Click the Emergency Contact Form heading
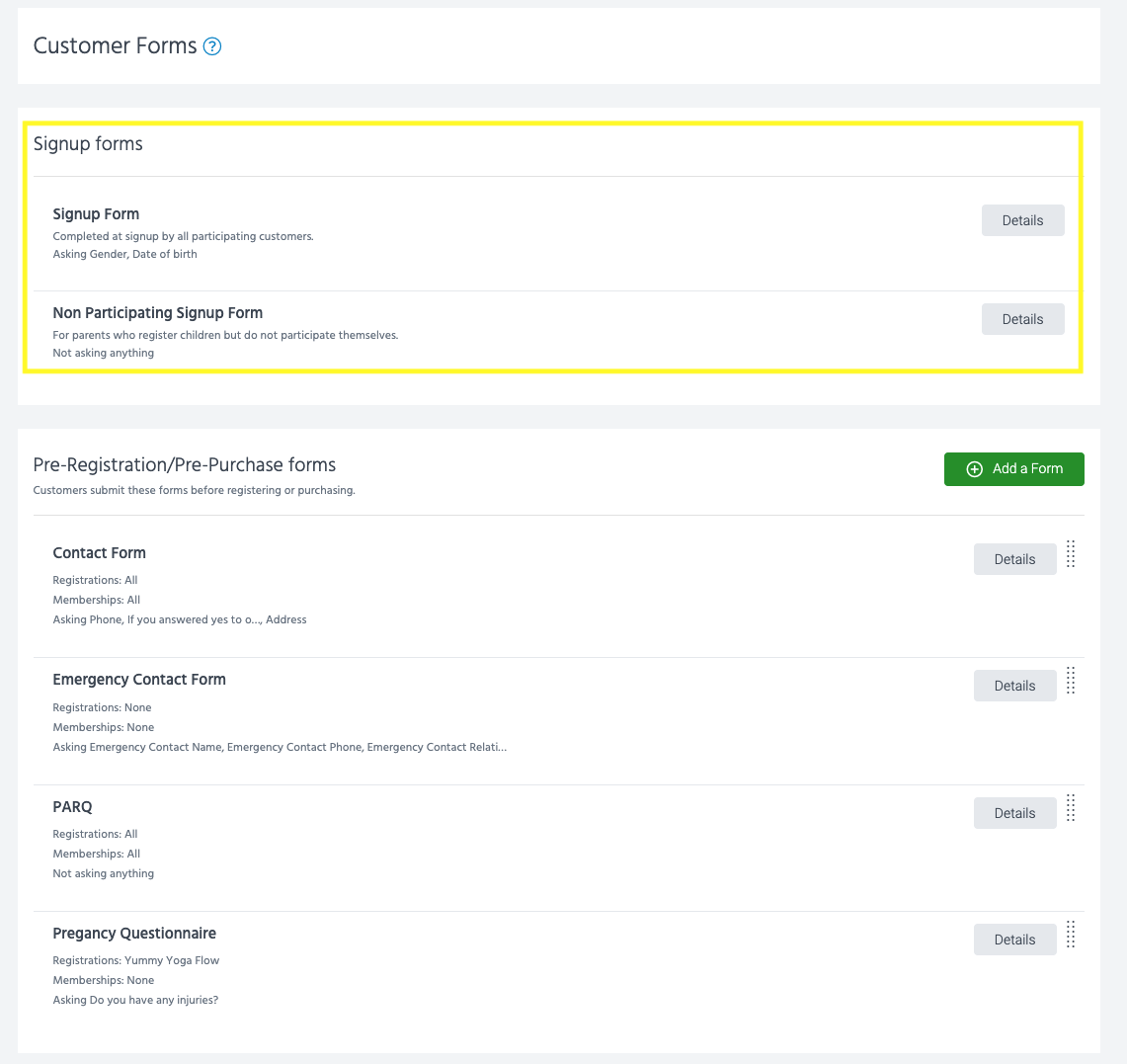Image resolution: width=1127 pixels, height=1064 pixels. point(139,680)
